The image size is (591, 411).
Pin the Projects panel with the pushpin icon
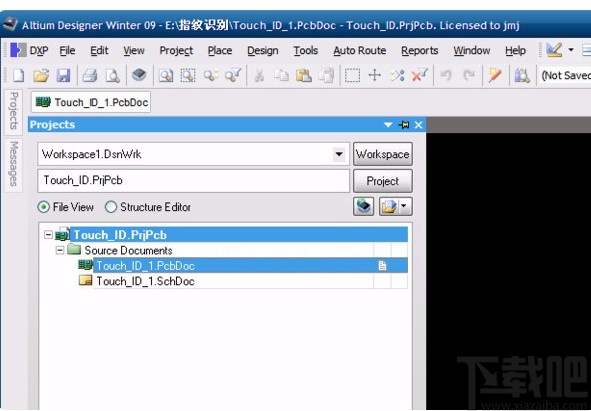404,125
